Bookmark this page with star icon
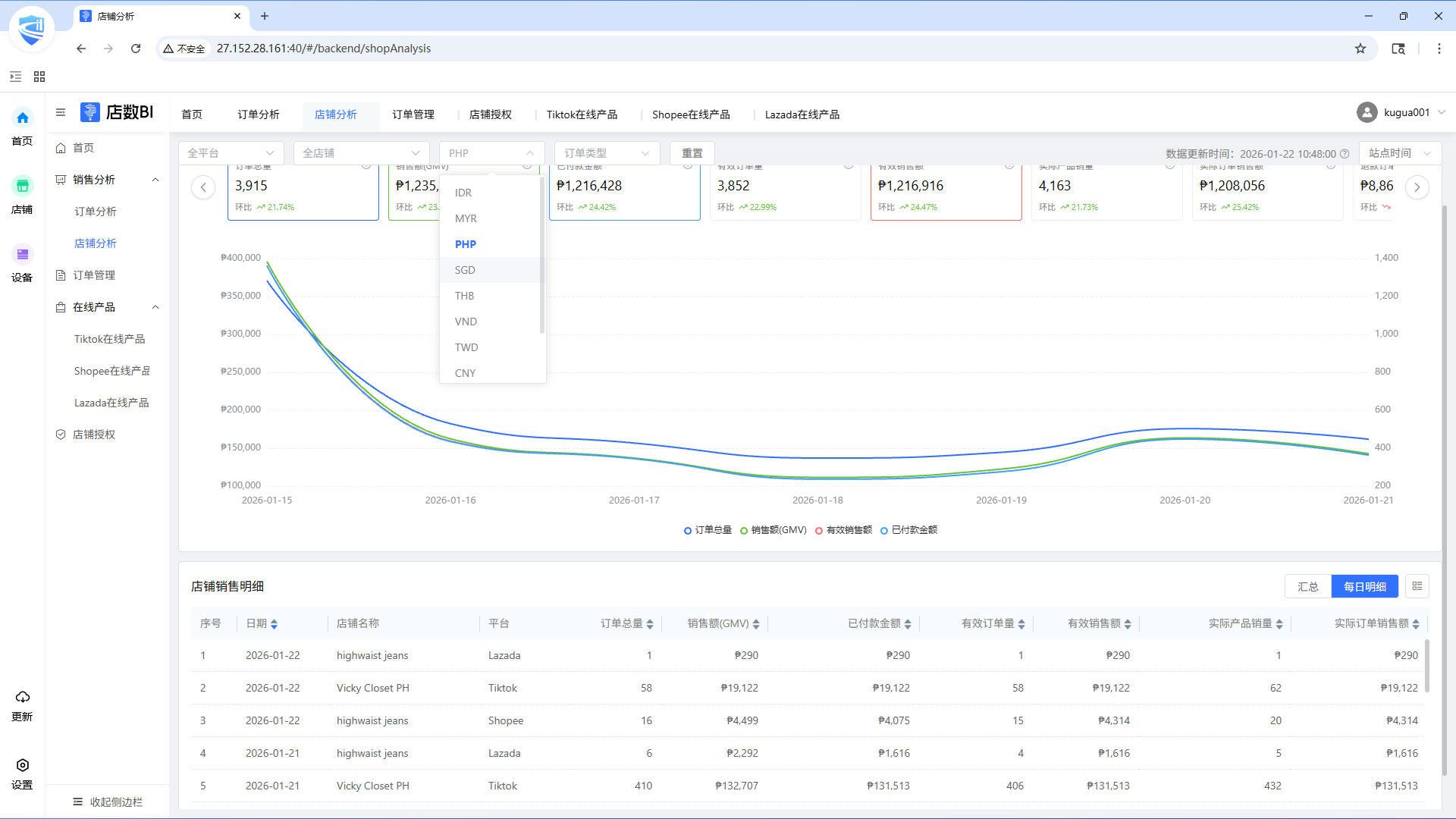Image resolution: width=1456 pixels, height=819 pixels. tap(1360, 49)
